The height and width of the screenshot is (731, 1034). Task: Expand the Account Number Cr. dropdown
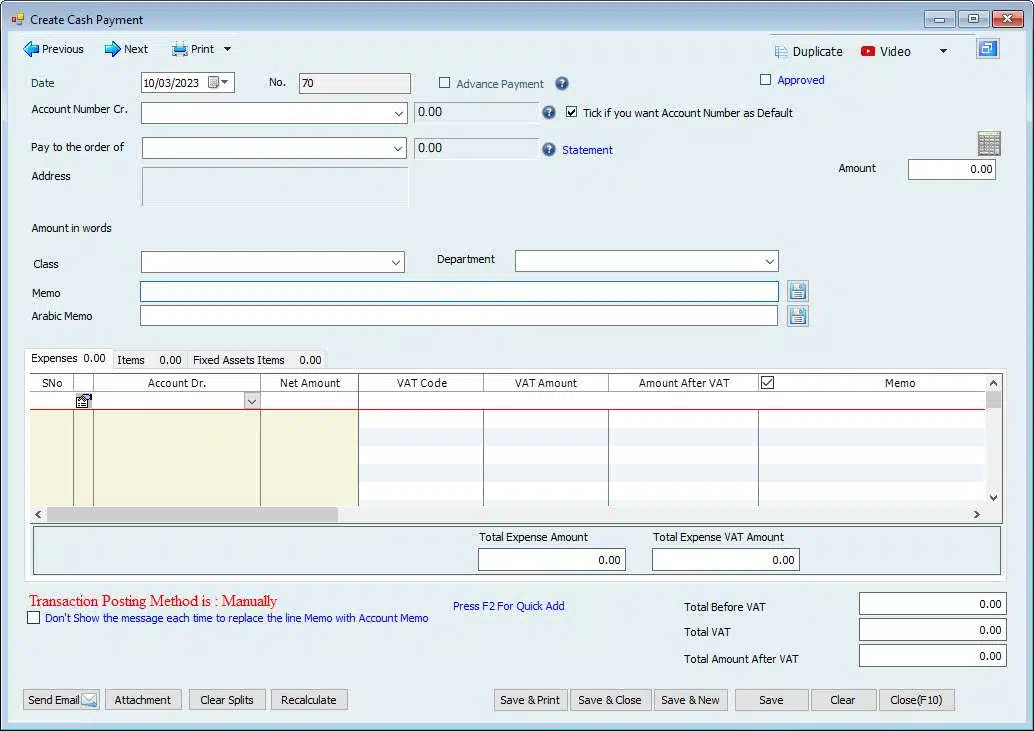click(398, 114)
